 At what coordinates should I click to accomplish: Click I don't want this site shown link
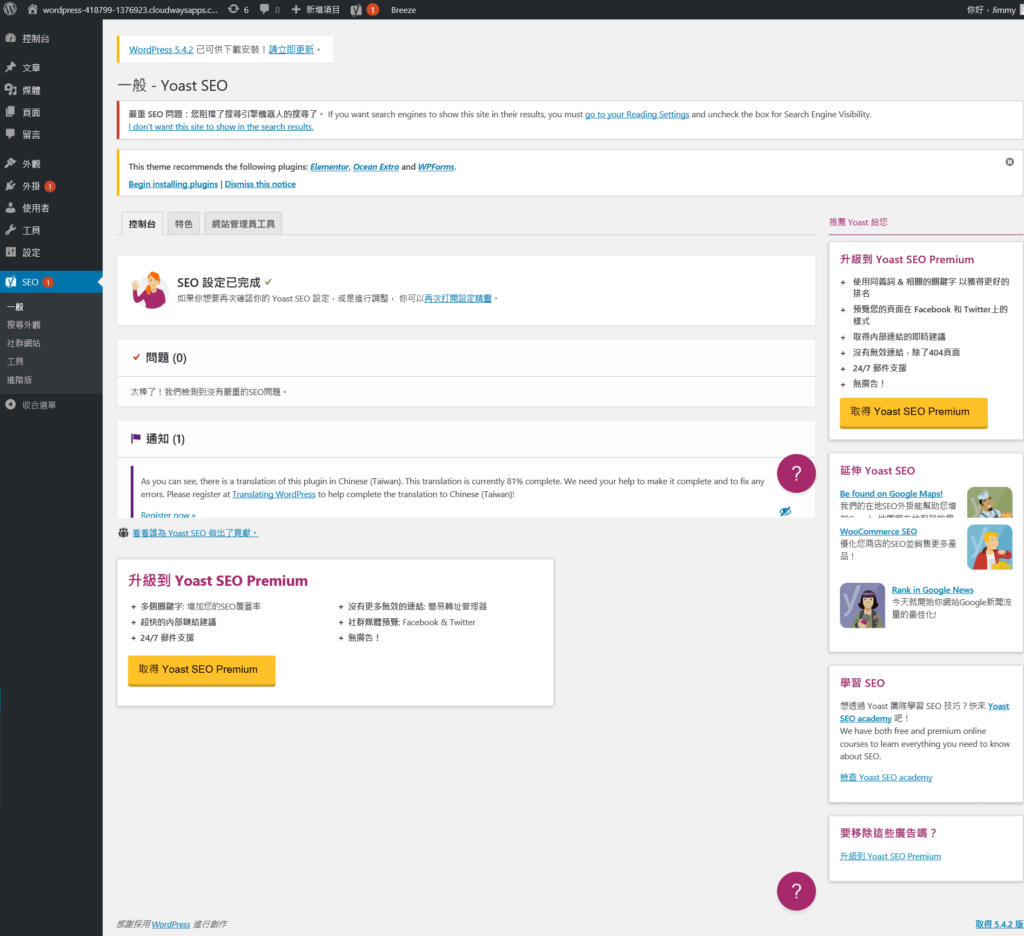(x=221, y=127)
